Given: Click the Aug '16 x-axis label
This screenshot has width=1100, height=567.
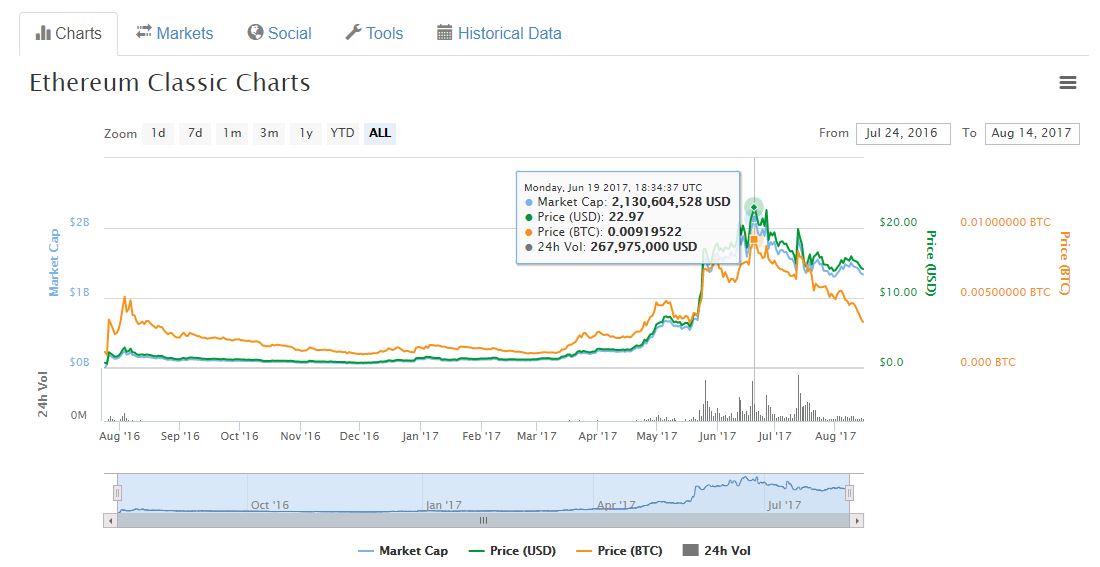Looking at the screenshot, I should [x=119, y=436].
